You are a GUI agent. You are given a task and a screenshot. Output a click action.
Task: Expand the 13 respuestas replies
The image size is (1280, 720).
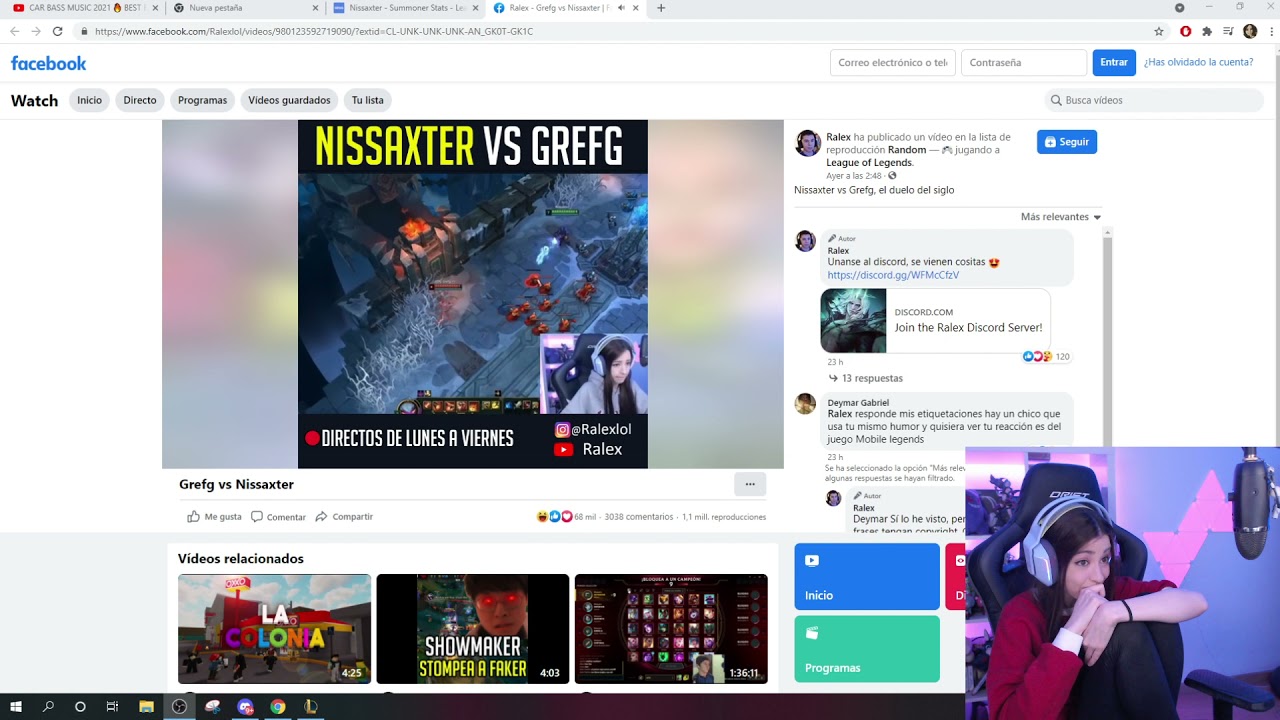(x=865, y=378)
